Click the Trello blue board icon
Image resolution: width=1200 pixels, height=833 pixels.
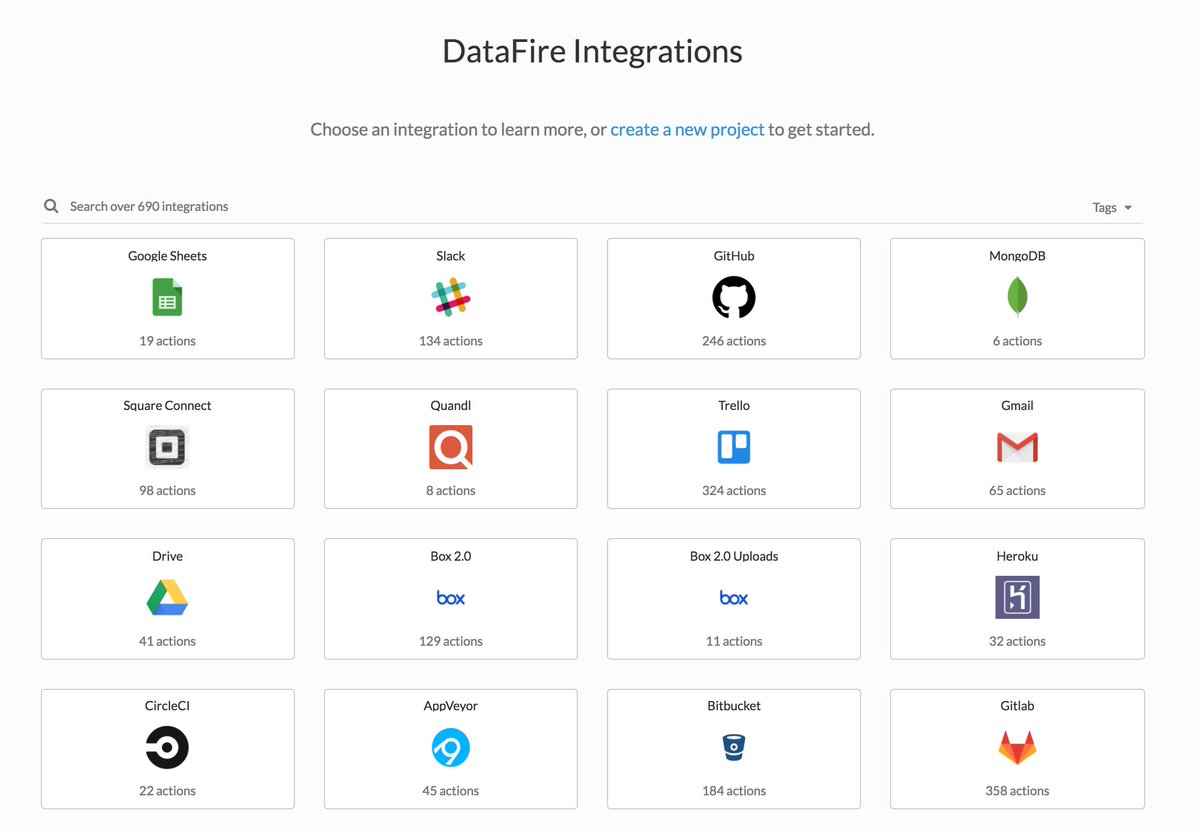734,447
